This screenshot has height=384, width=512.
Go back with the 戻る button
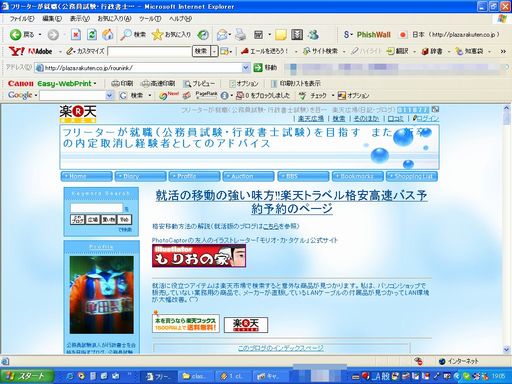(x=22, y=34)
